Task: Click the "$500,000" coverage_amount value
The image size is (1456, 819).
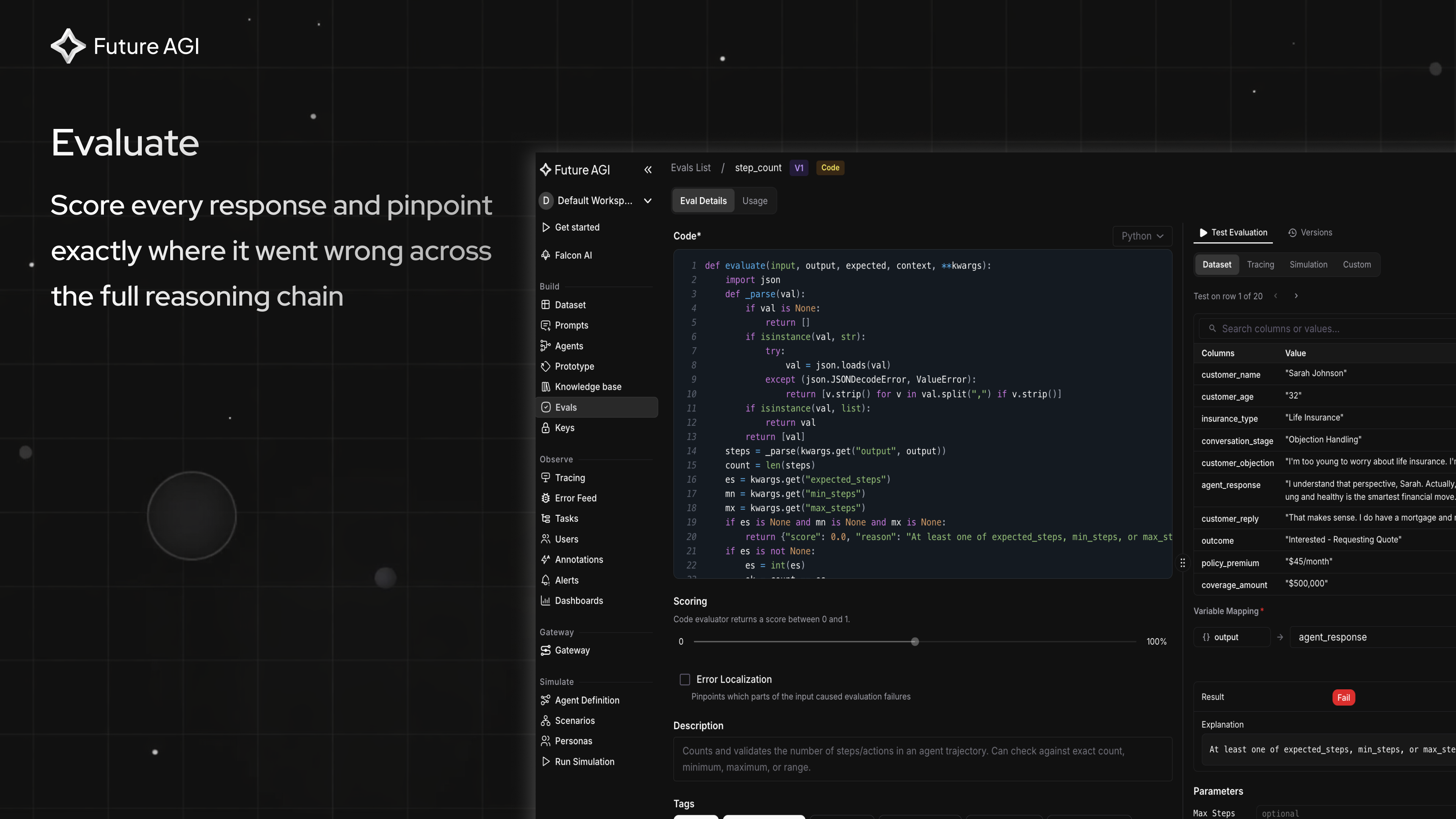Action: tap(1306, 584)
